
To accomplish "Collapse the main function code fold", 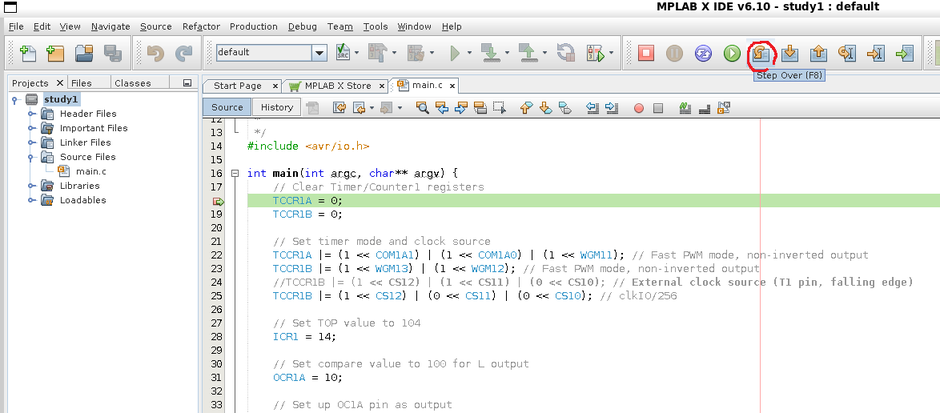I will (x=235, y=173).
